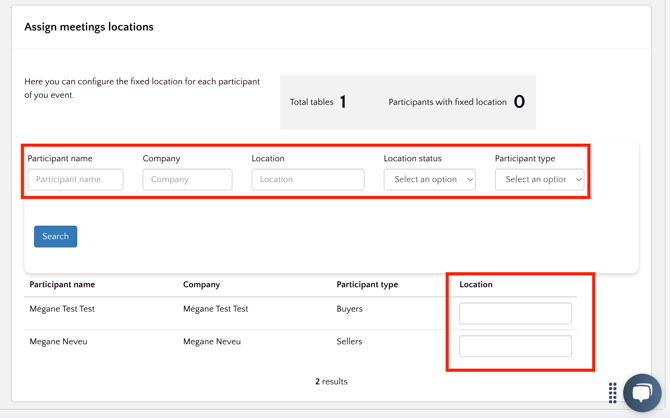670x418 pixels.
Task: Open the chat support widget icon
Action: 642,392
